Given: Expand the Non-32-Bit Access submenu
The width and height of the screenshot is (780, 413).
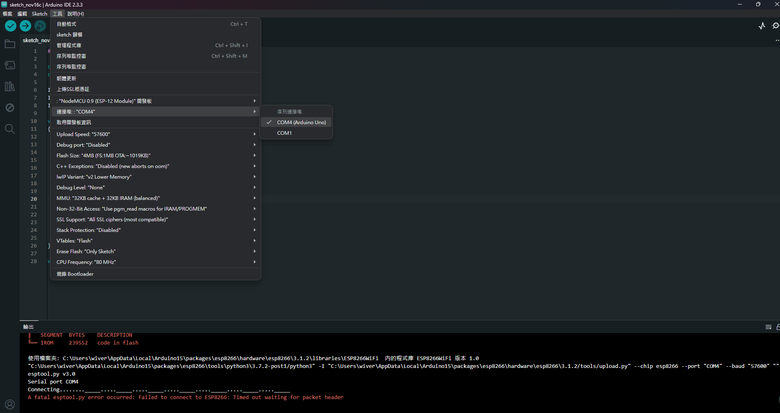Looking at the screenshot, I should [156, 209].
